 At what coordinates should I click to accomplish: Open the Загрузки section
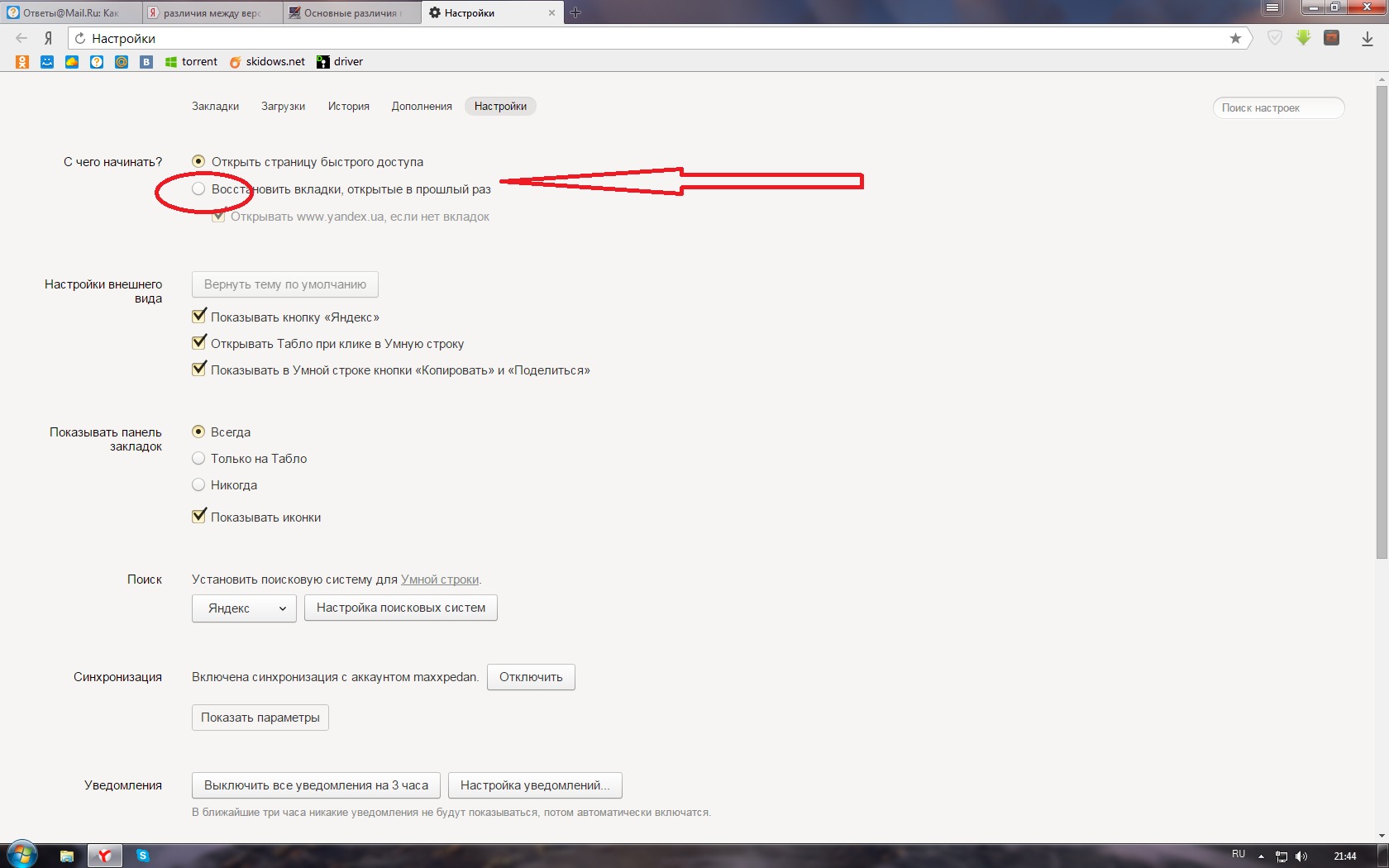[284, 106]
